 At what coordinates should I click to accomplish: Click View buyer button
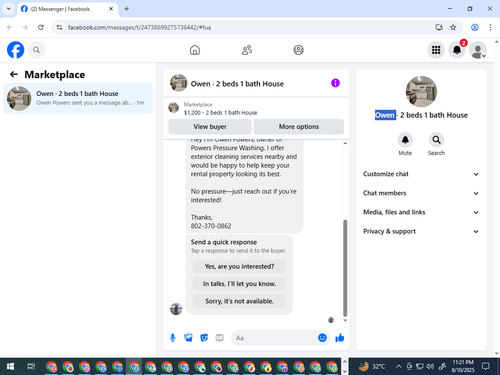210,127
